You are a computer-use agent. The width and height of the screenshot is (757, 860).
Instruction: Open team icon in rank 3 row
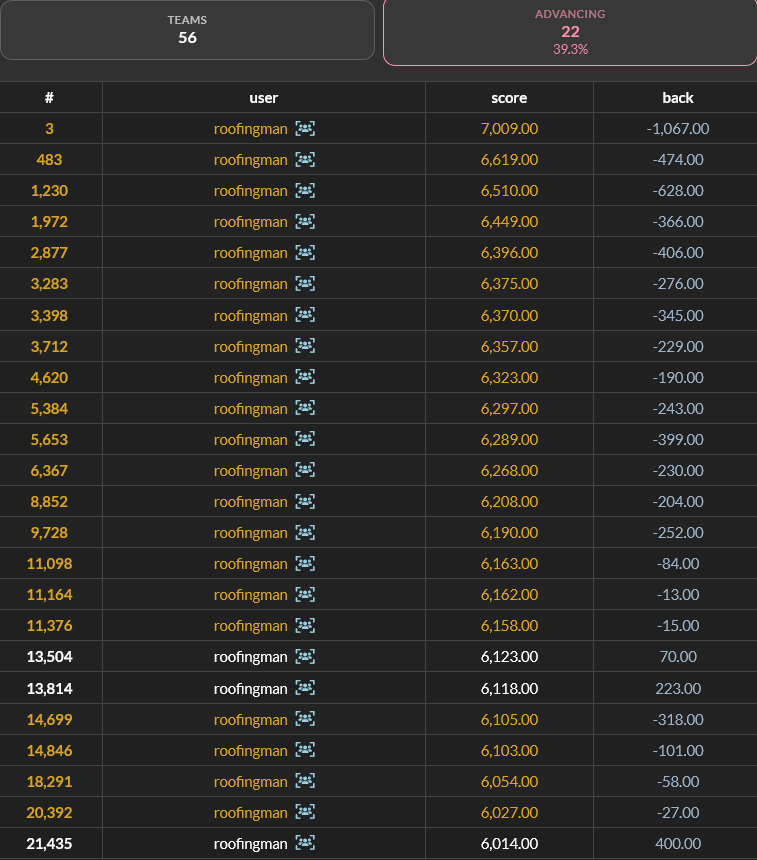point(305,128)
